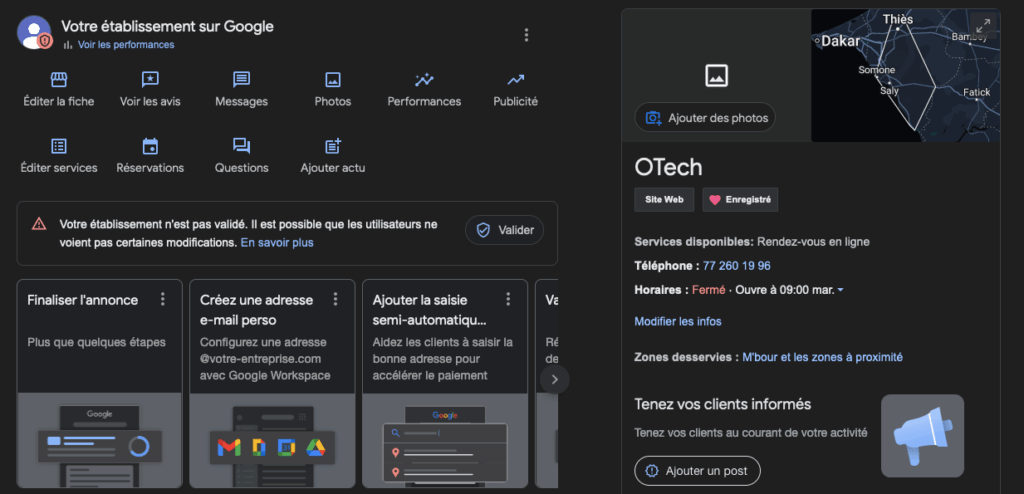This screenshot has height=494, width=1024.
Task: Open Voir les avis star icon
Action: coord(150,80)
